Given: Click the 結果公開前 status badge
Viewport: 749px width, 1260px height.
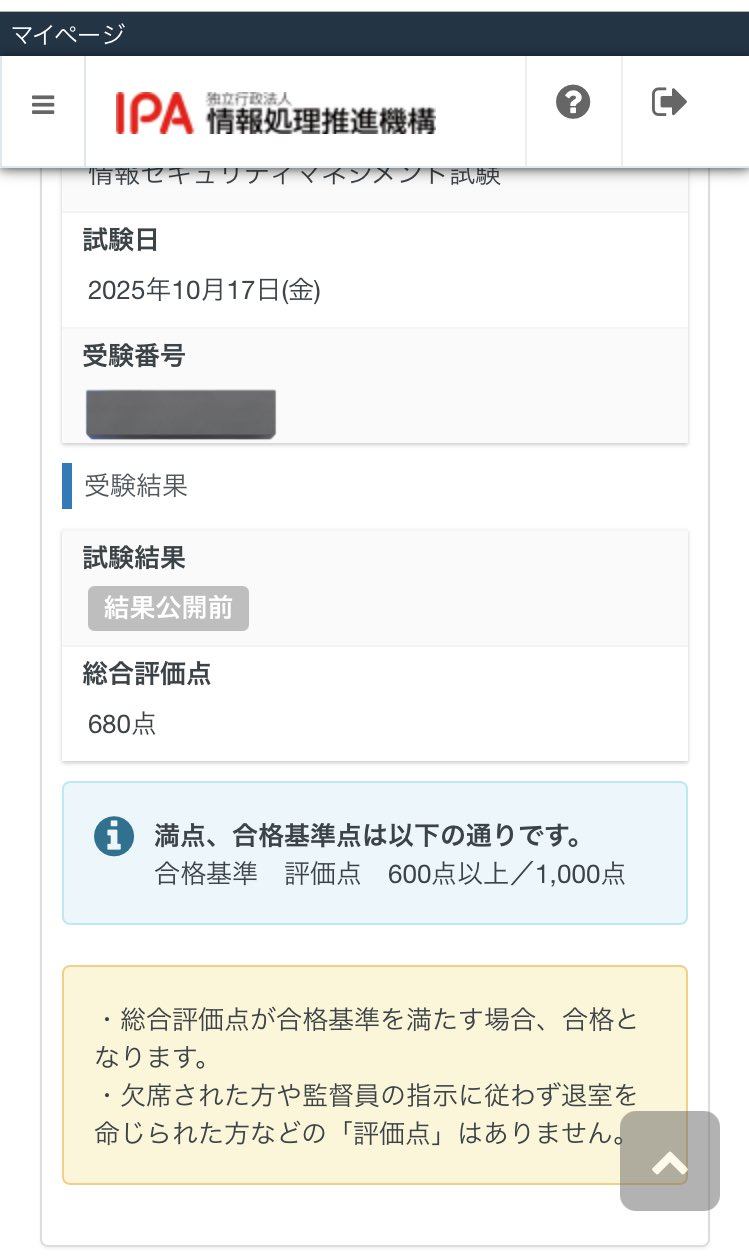Looking at the screenshot, I should pyautogui.click(x=168, y=608).
